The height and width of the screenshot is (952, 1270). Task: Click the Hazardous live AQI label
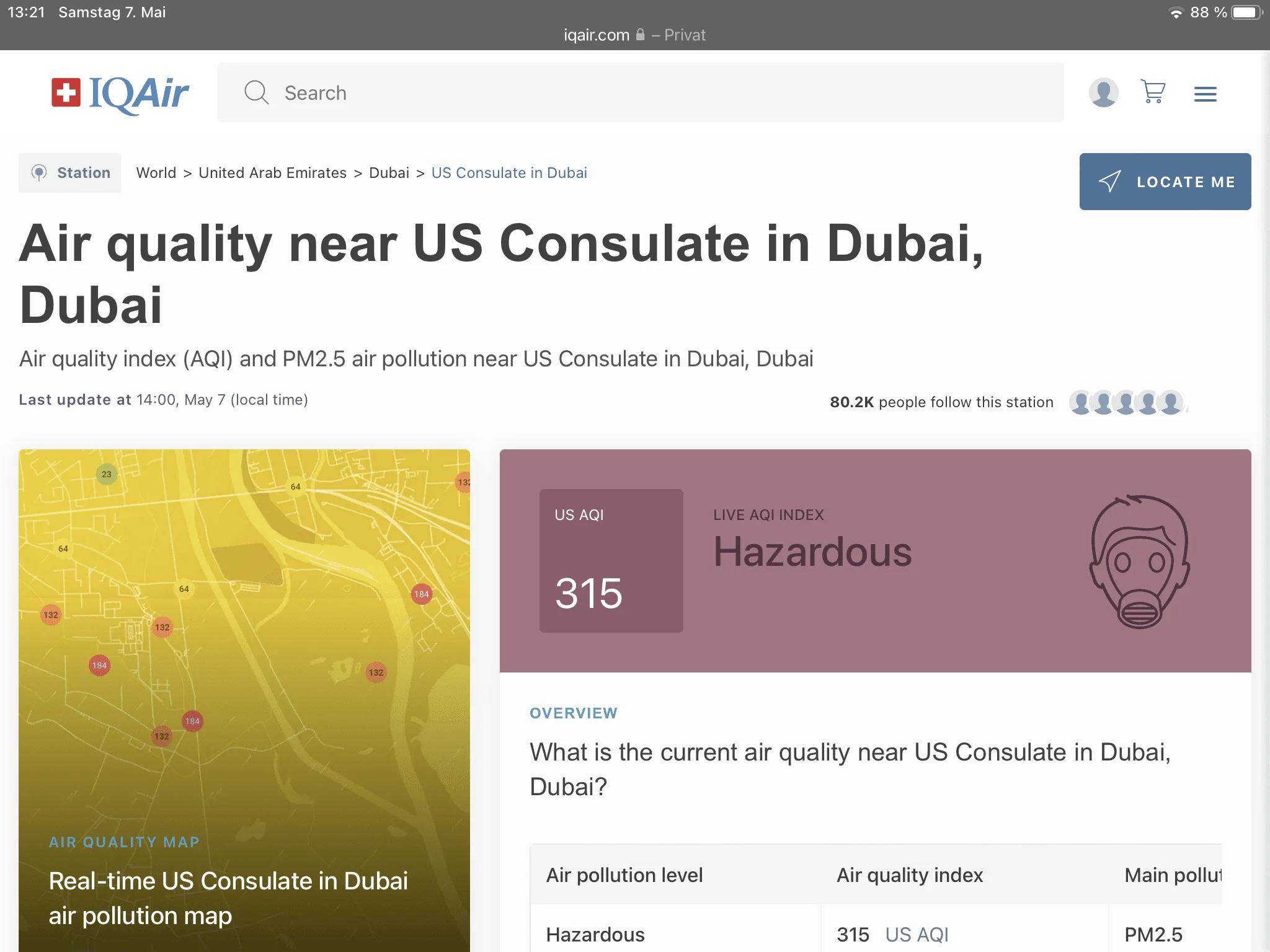812,552
